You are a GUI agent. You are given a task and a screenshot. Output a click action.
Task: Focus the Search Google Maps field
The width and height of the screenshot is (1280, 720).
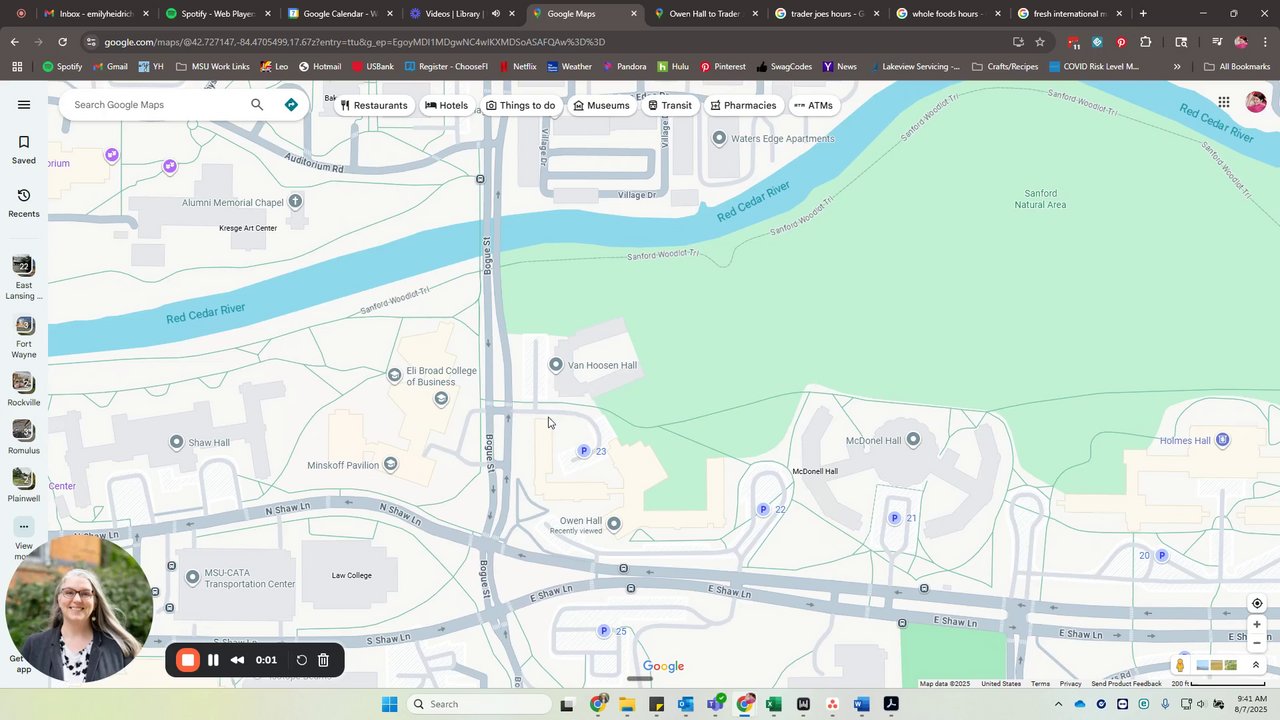click(x=155, y=104)
